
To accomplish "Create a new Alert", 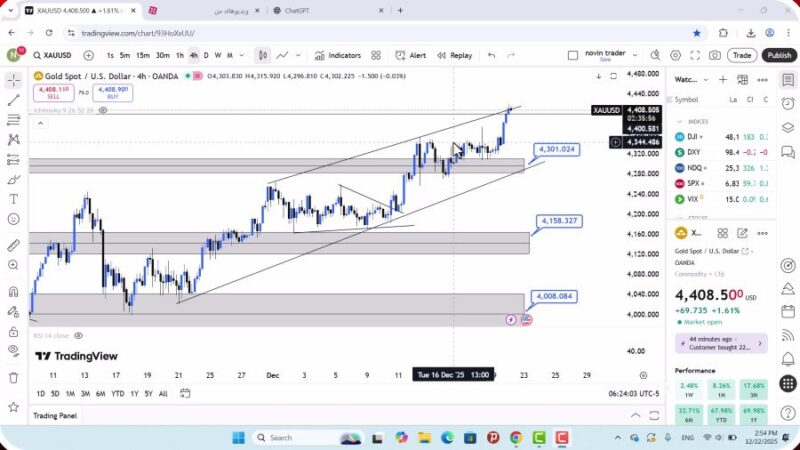I will pos(411,56).
